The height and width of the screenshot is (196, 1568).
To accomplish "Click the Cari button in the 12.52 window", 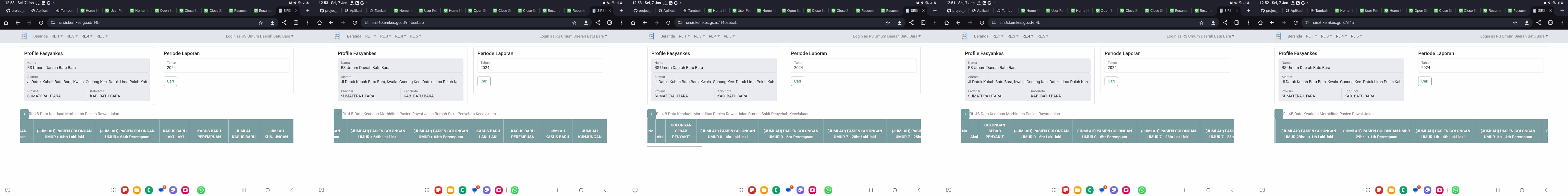I will coord(1424,81).
